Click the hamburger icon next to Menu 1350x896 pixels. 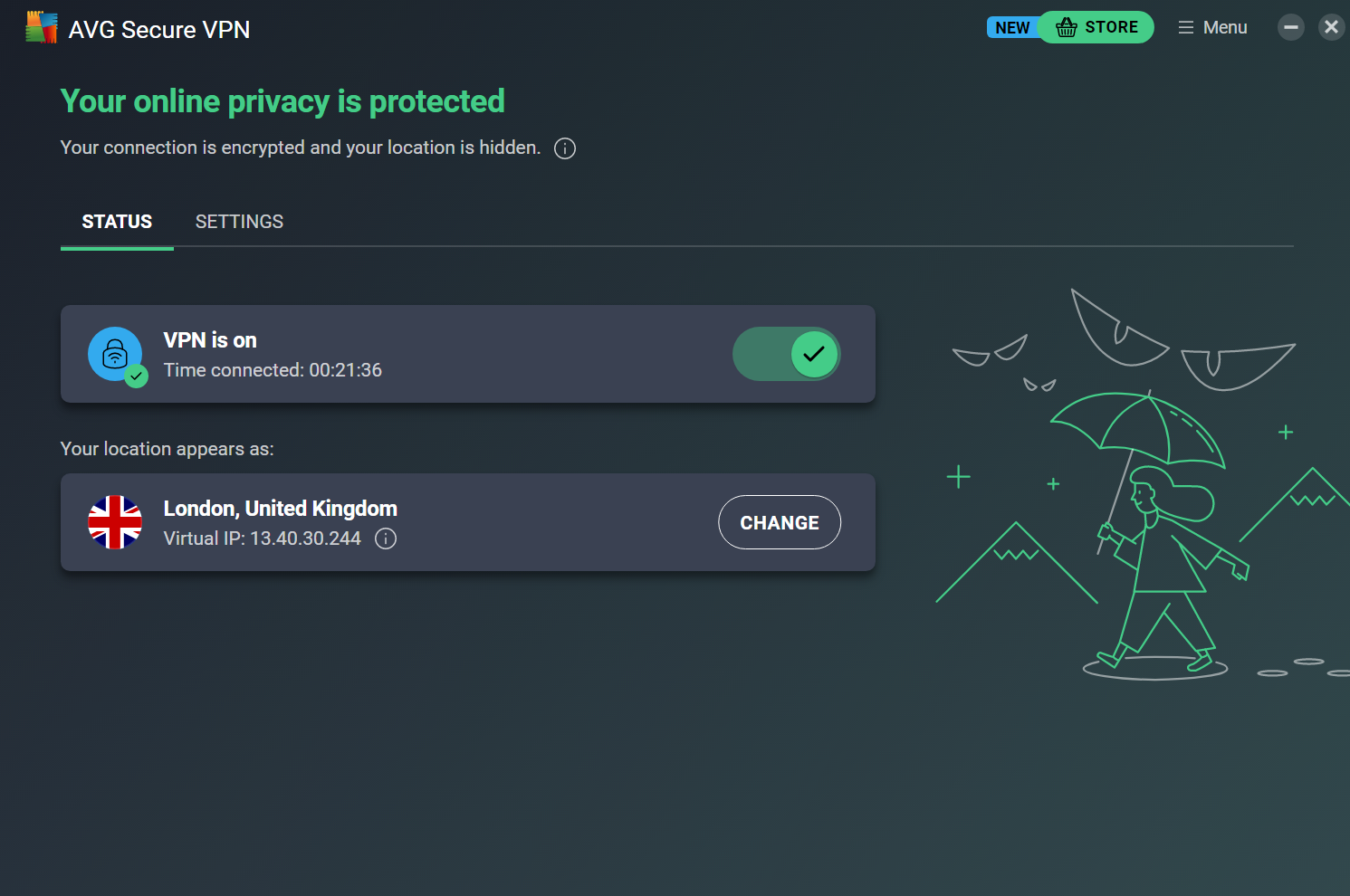(1186, 27)
